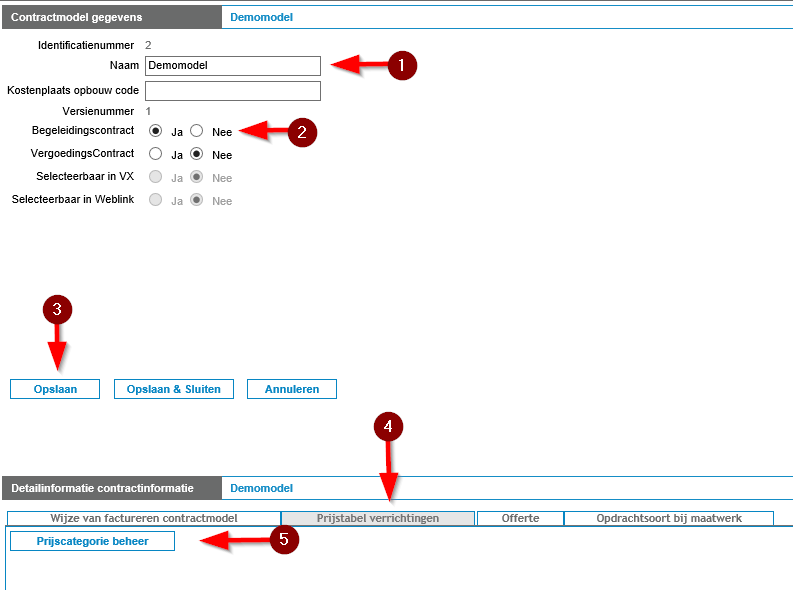
Task: Click Opslaan & Sluiten button
Action: tap(173, 389)
